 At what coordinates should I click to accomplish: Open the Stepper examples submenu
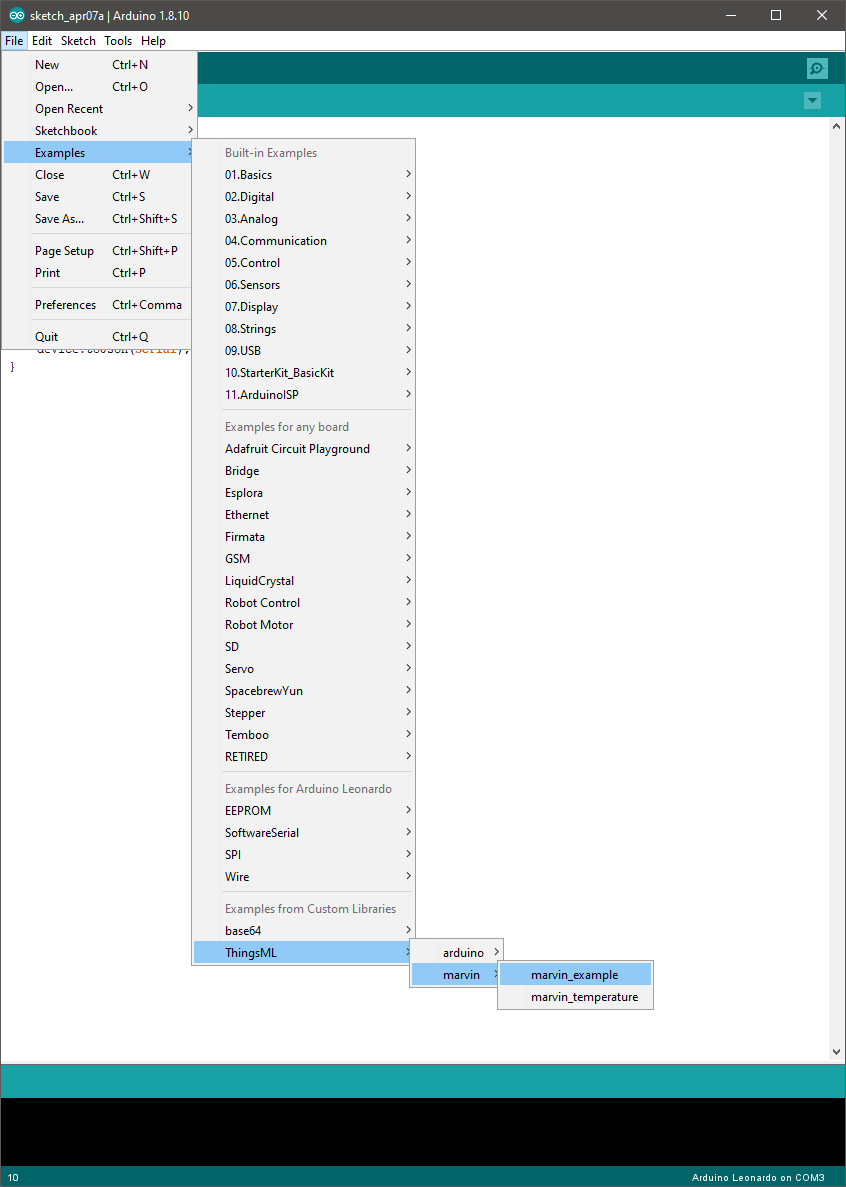pyautogui.click(x=303, y=712)
